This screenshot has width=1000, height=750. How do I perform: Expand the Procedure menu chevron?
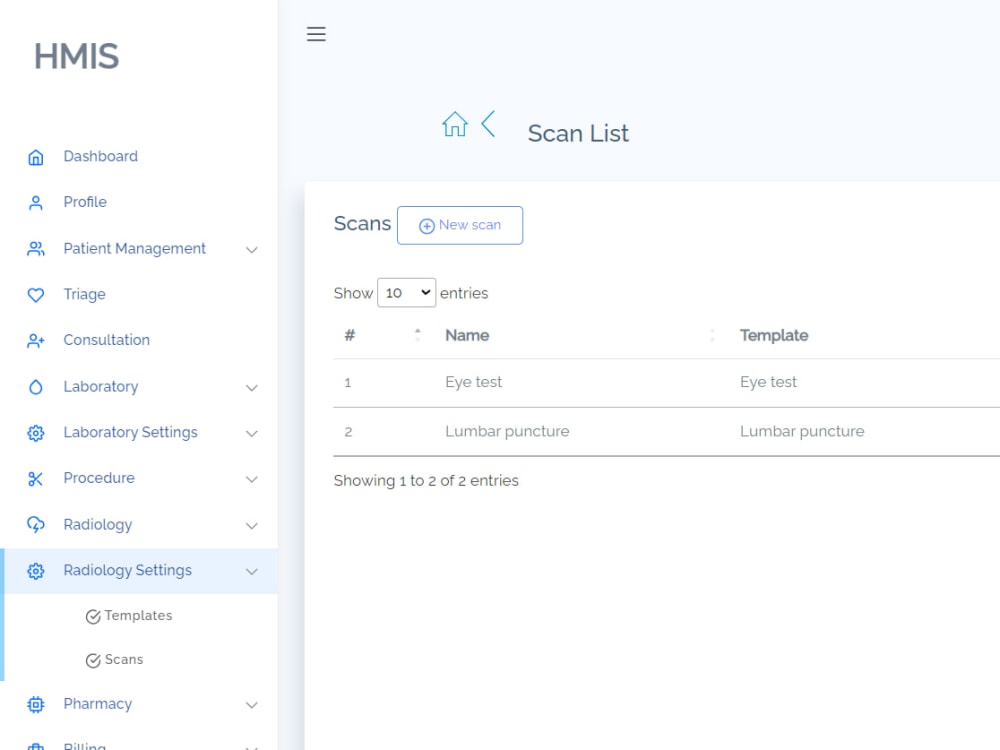[x=252, y=480]
